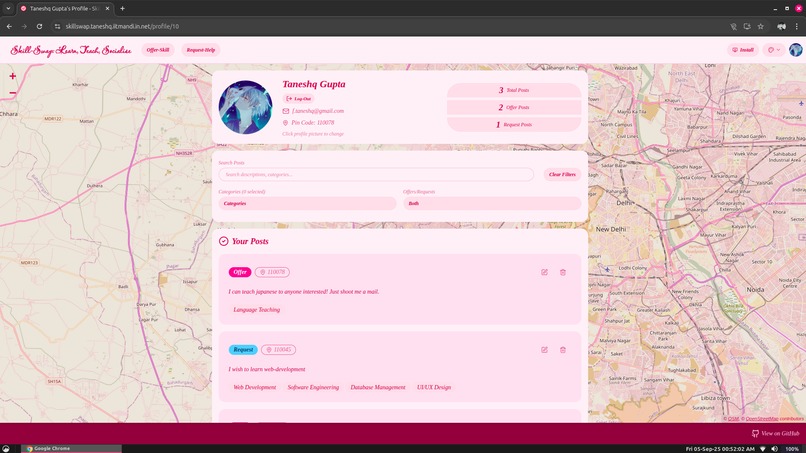The width and height of the screenshot is (806, 453).
Task: Open the Offers/Requests Both dropdown
Action: tap(492, 204)
